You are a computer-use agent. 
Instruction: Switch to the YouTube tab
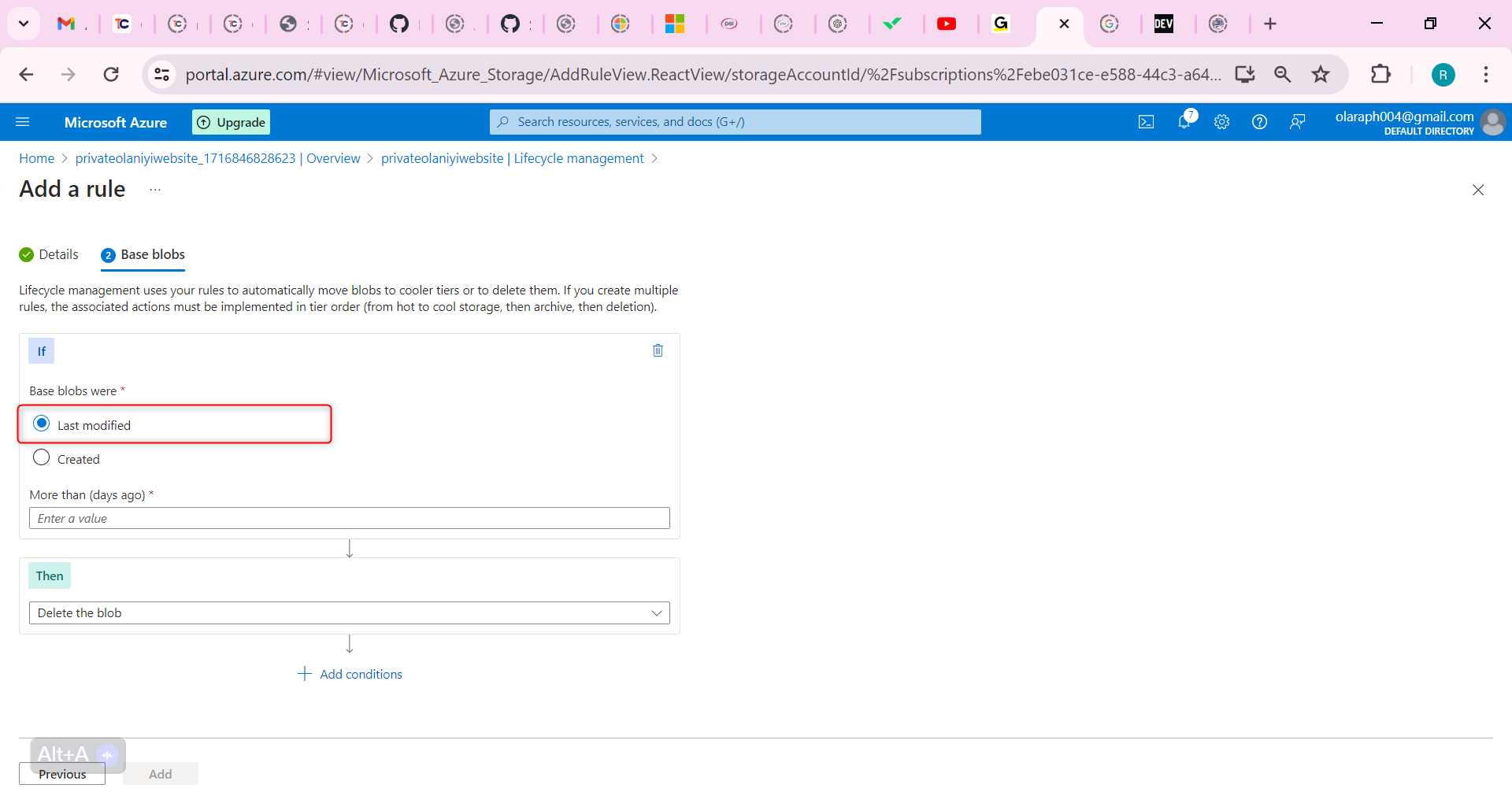947,24
